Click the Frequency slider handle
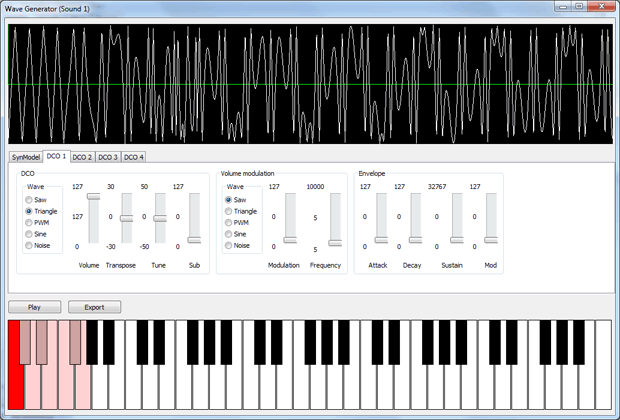This screenshot has height=420, width=620. tap(336, 243)
